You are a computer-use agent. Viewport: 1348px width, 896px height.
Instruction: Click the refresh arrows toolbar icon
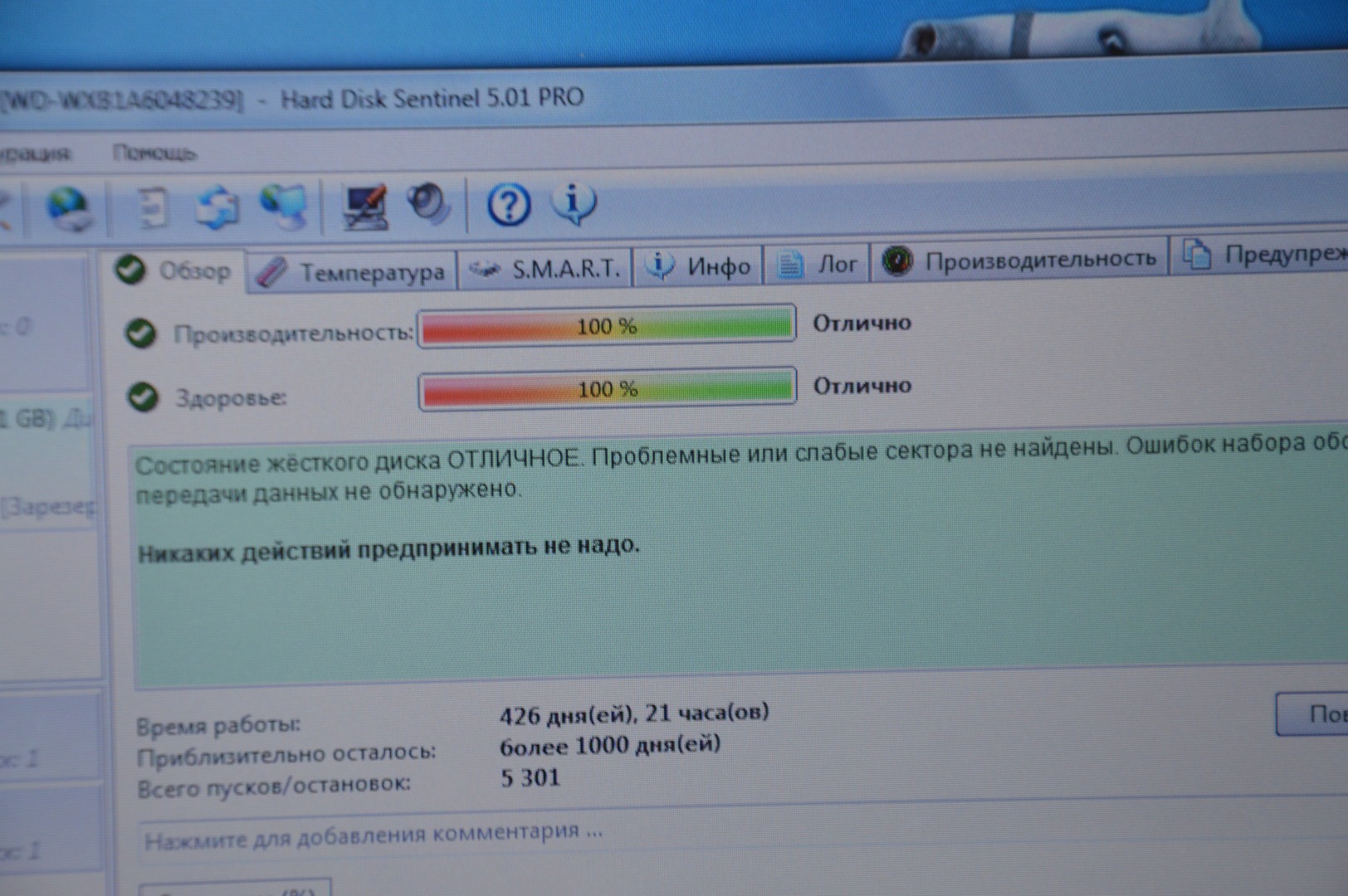[x=217, y=207]
